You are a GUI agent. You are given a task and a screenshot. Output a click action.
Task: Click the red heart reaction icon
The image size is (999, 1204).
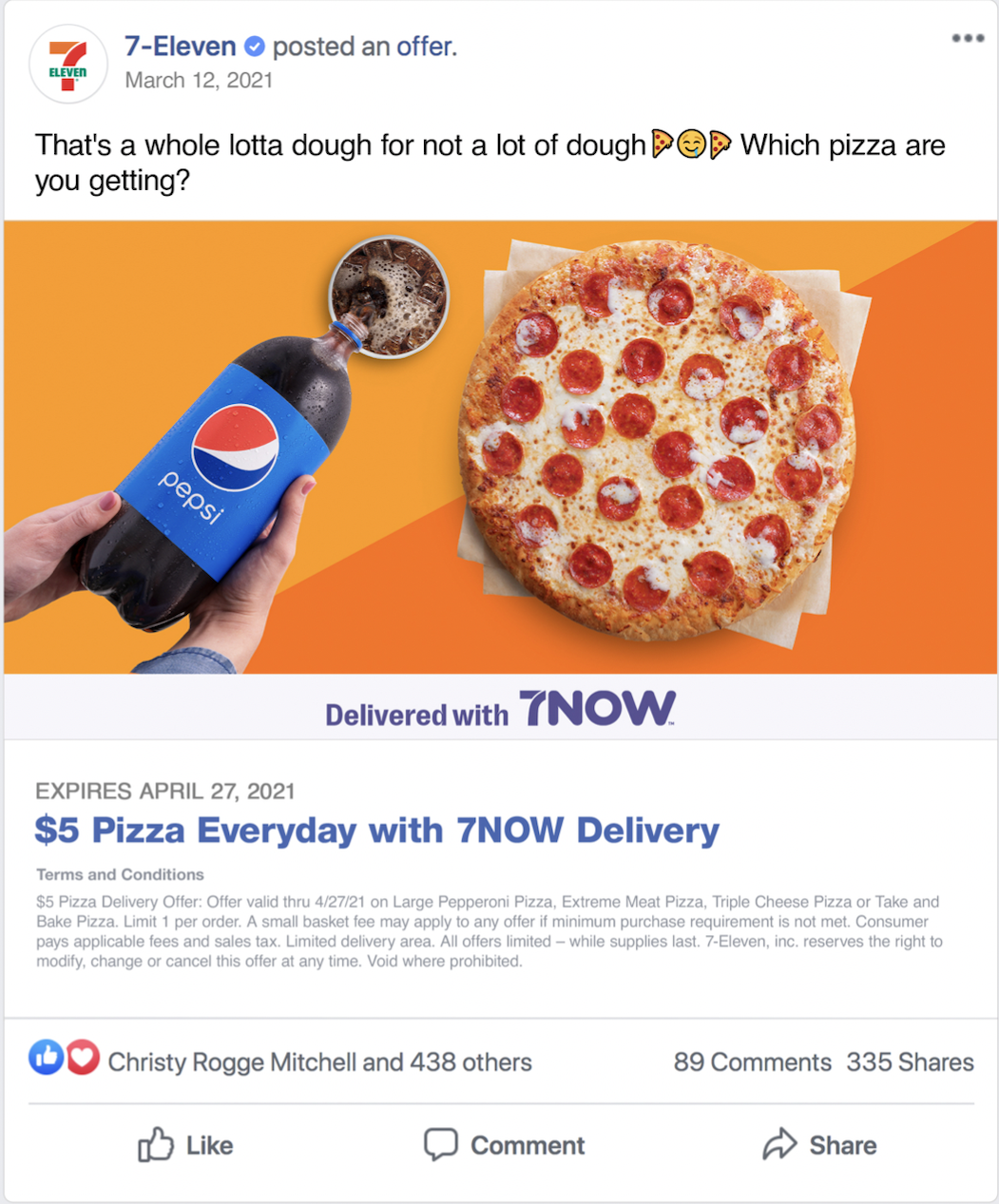pyautogui.click(x=82, y=1058)
